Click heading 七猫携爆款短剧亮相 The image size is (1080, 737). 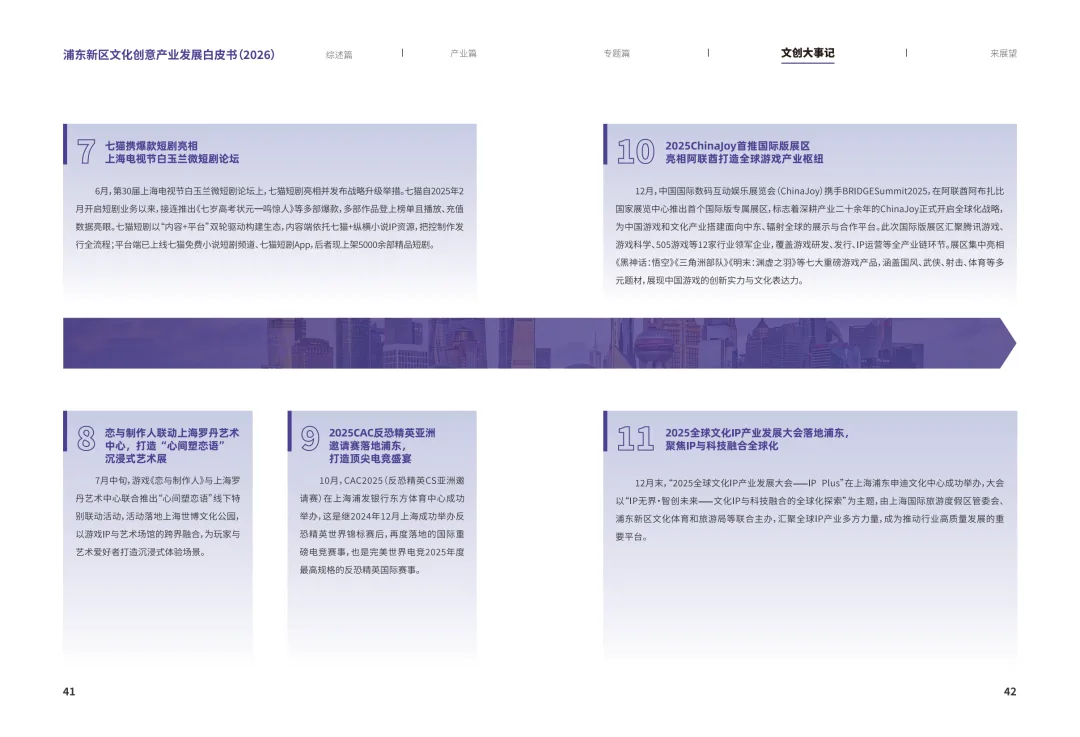tap(151, 146)
